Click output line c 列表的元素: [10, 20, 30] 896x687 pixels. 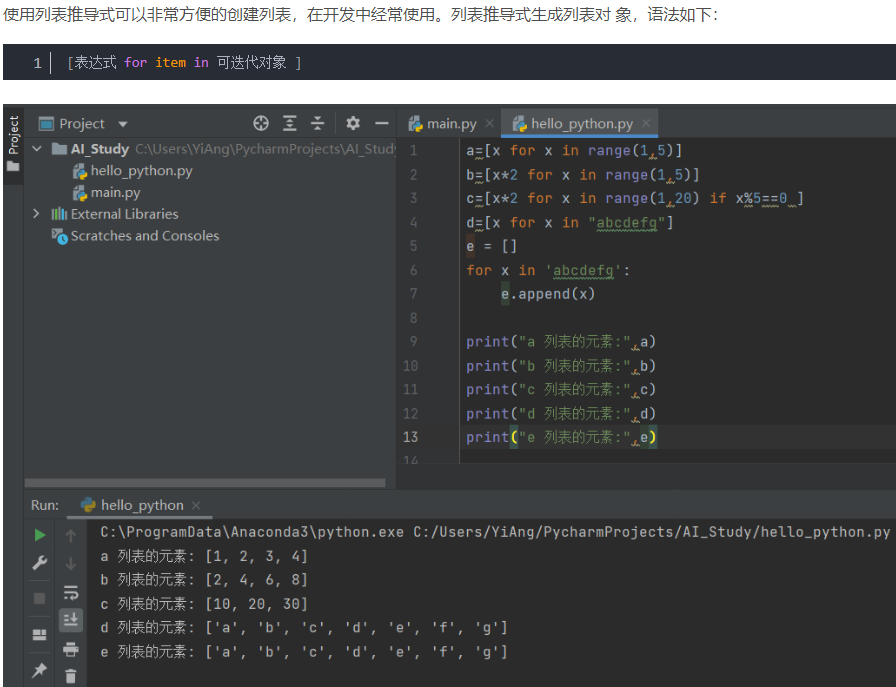click(x=204, y=604)
